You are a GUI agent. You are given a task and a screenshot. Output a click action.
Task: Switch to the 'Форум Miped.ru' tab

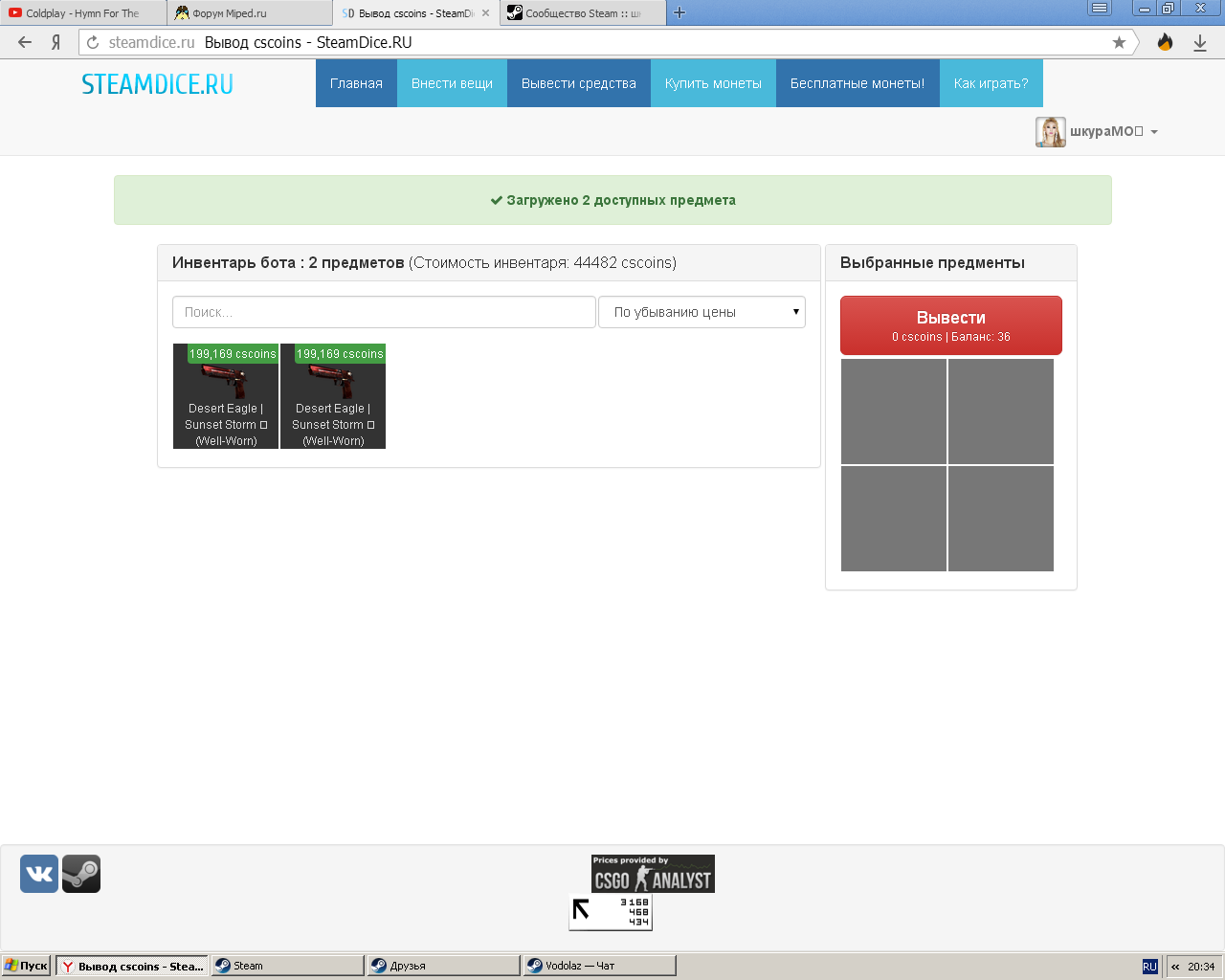click(x=249, y=13)
